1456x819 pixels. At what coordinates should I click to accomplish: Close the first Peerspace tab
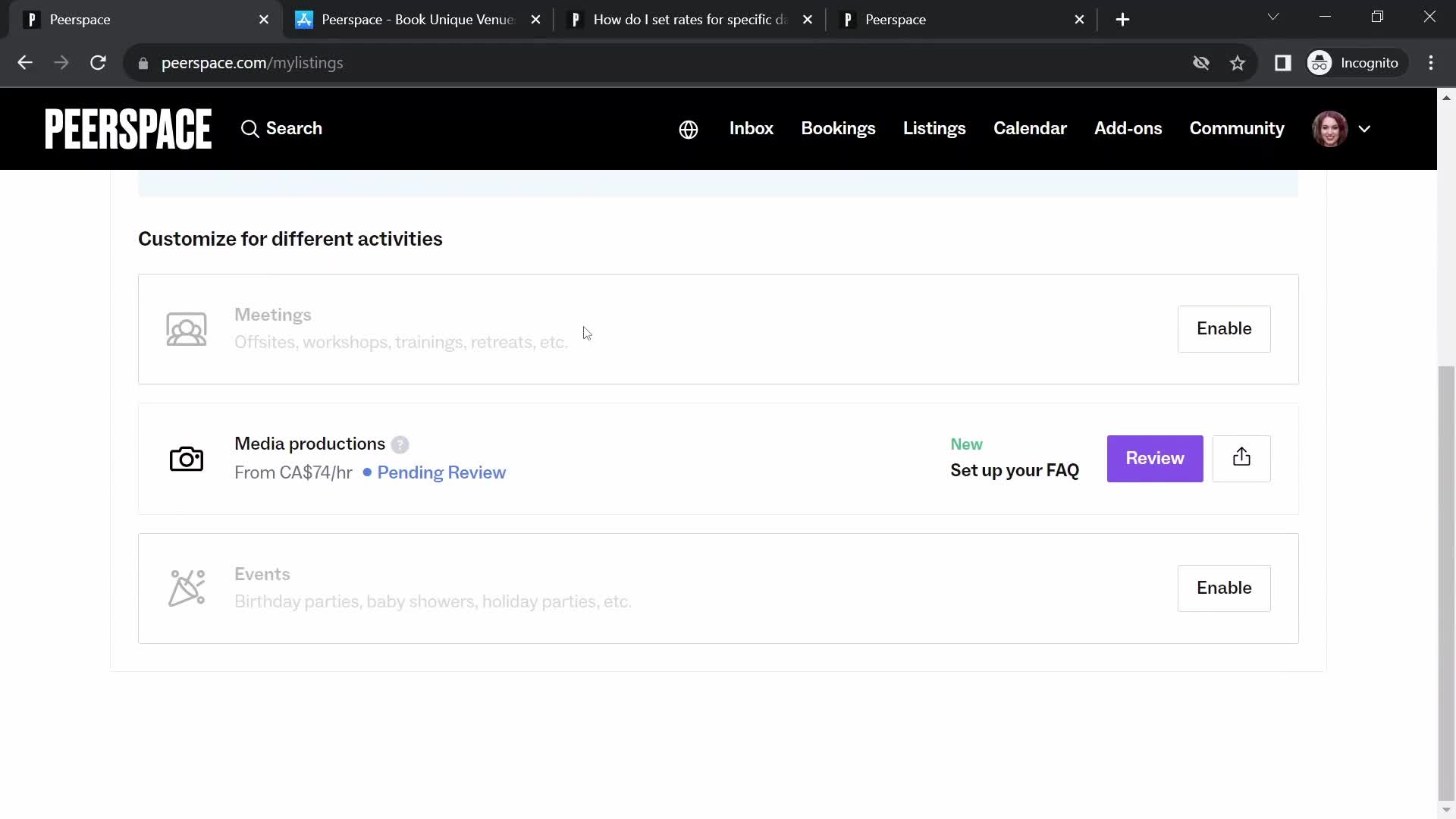pyautogui.click(x=264, y=20)
